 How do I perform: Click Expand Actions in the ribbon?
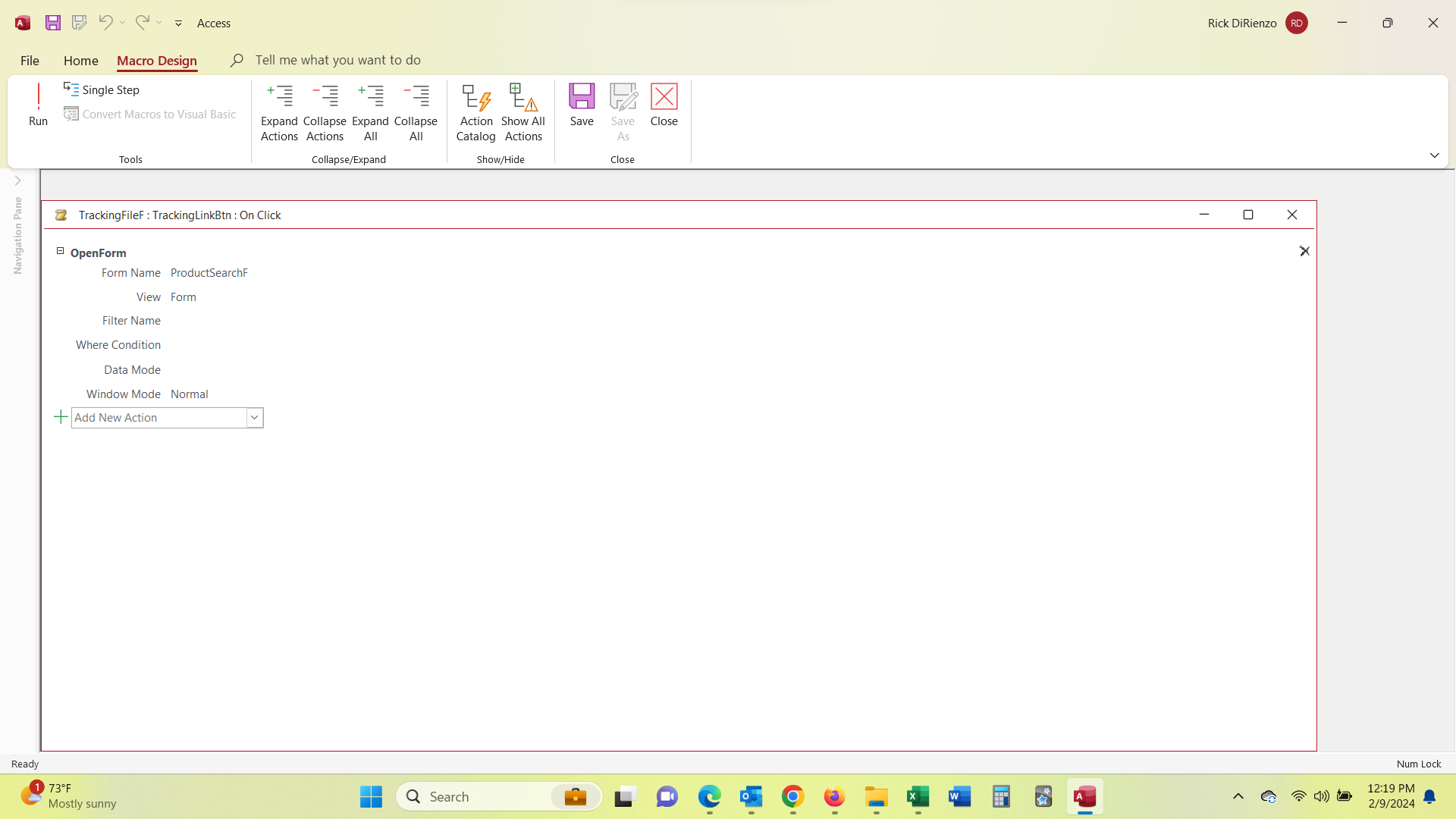pyautogui.click(x=278, y=111)
